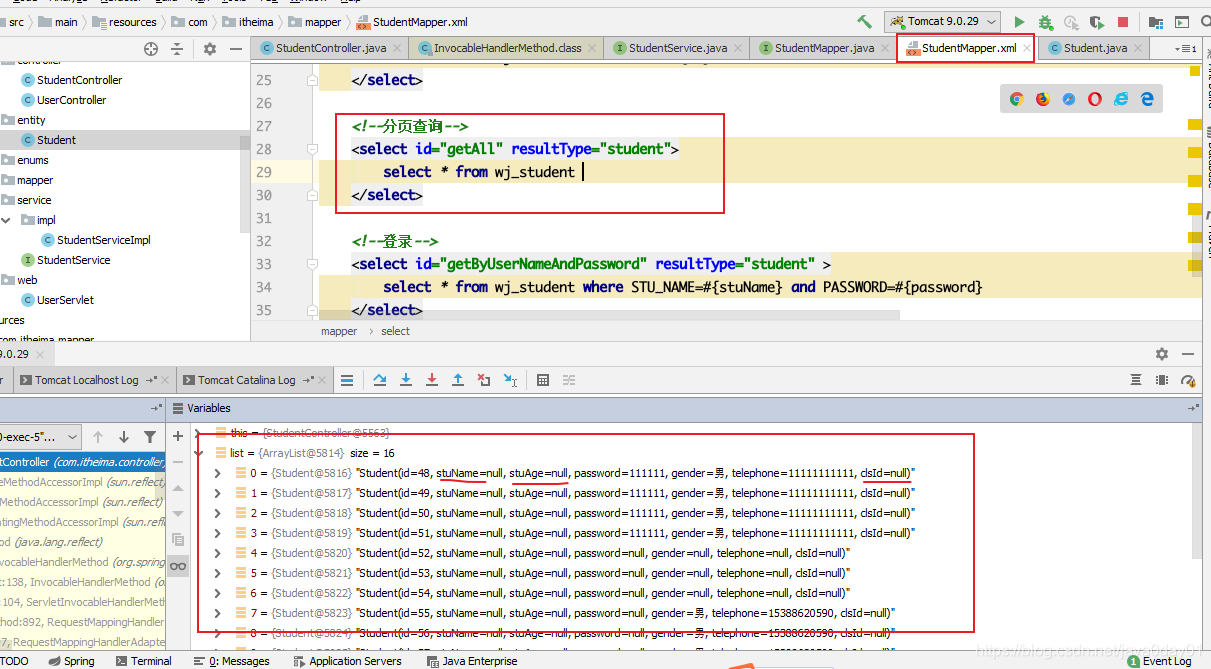
Task: Run the Tomcat configuration with green play icon
Action: tap(1019, 22)
